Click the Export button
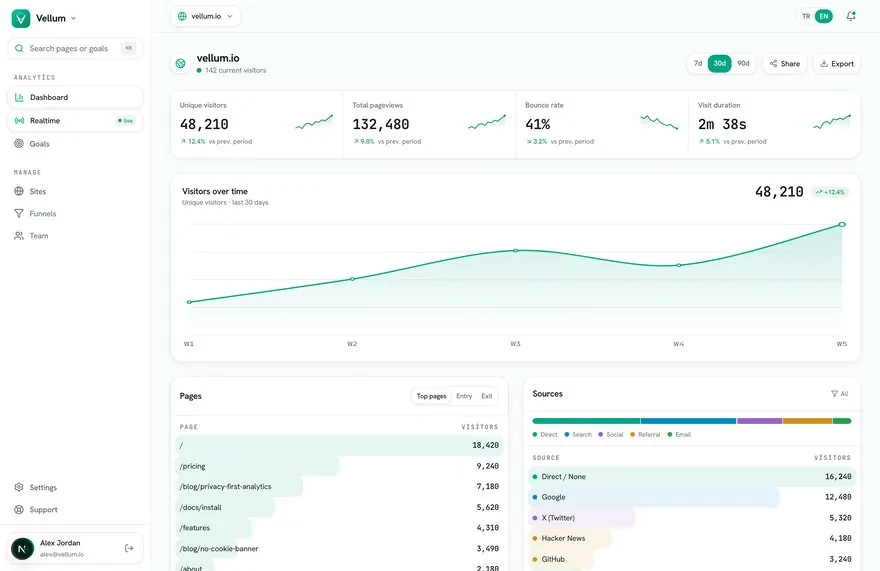This screenshot has width=880, height=571. point(837,64)
